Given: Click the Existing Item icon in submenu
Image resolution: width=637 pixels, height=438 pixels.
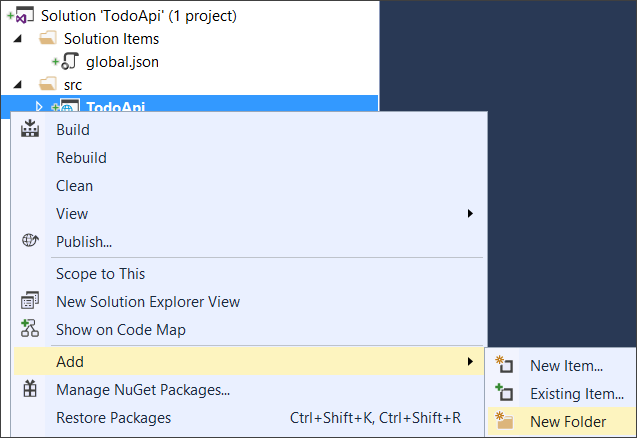Looking at the screenshot, I should 505,394.
